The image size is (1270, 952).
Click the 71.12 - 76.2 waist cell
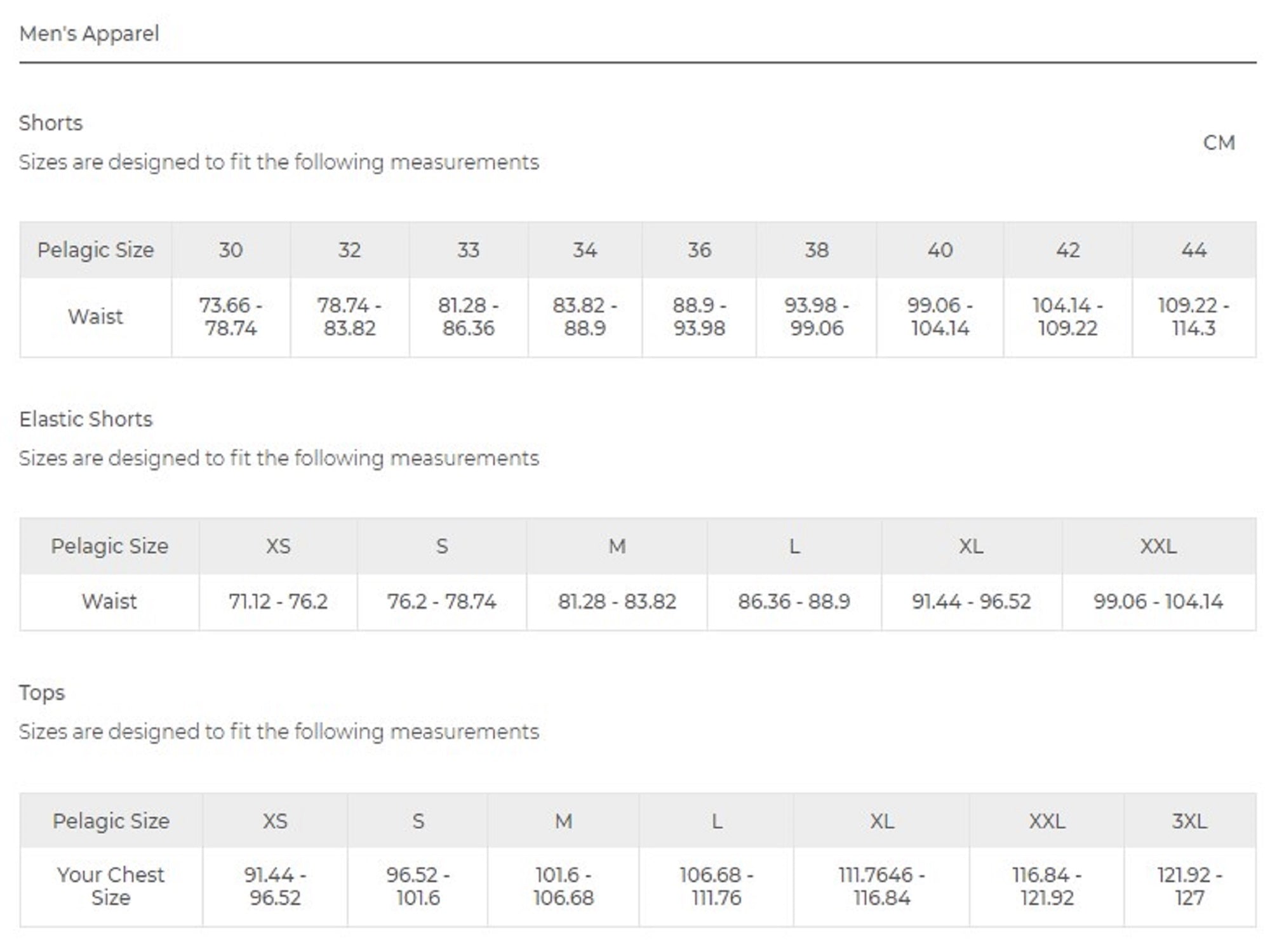pyautogui.click(x=277, y=602)
